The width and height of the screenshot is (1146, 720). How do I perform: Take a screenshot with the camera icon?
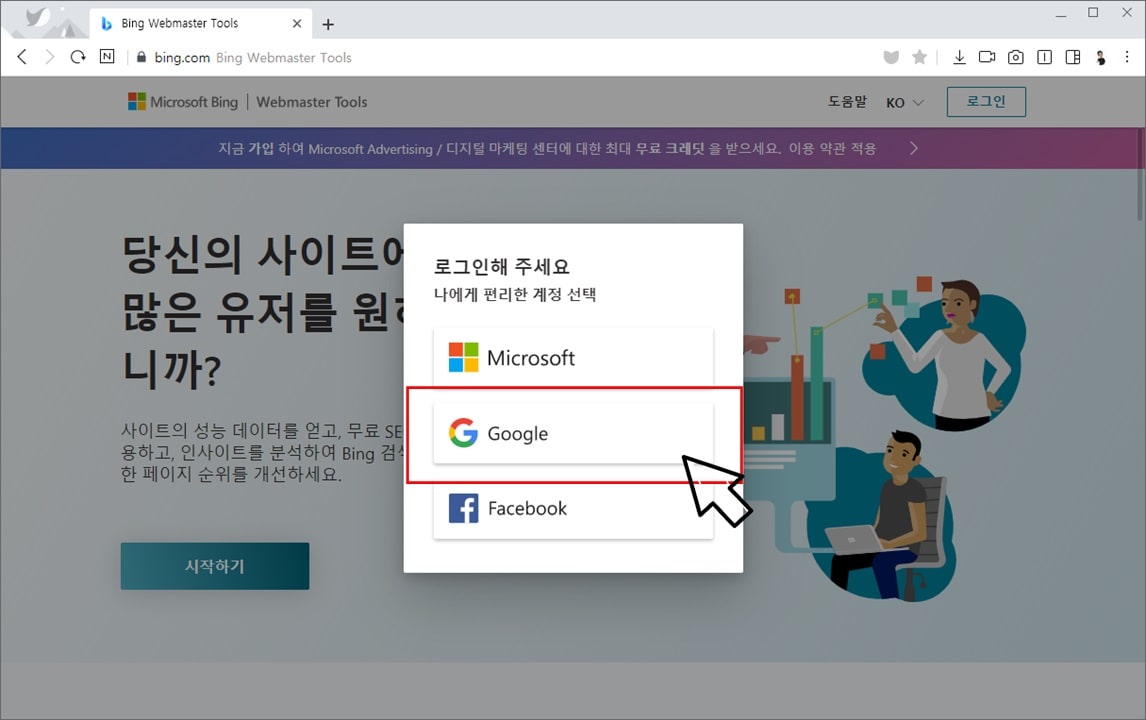(x=1015, y=57)
